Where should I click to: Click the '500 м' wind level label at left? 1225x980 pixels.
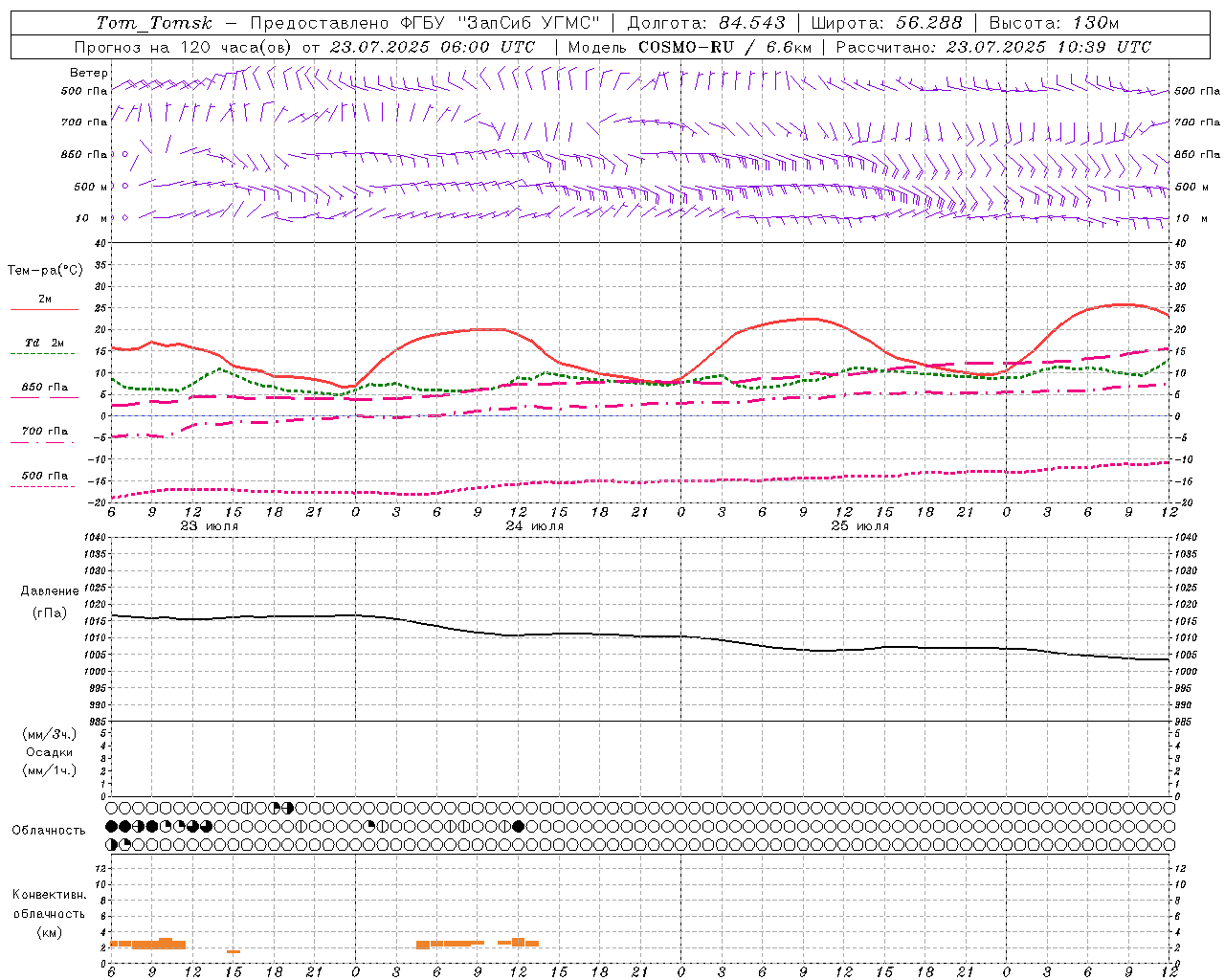tap(91, 187)
